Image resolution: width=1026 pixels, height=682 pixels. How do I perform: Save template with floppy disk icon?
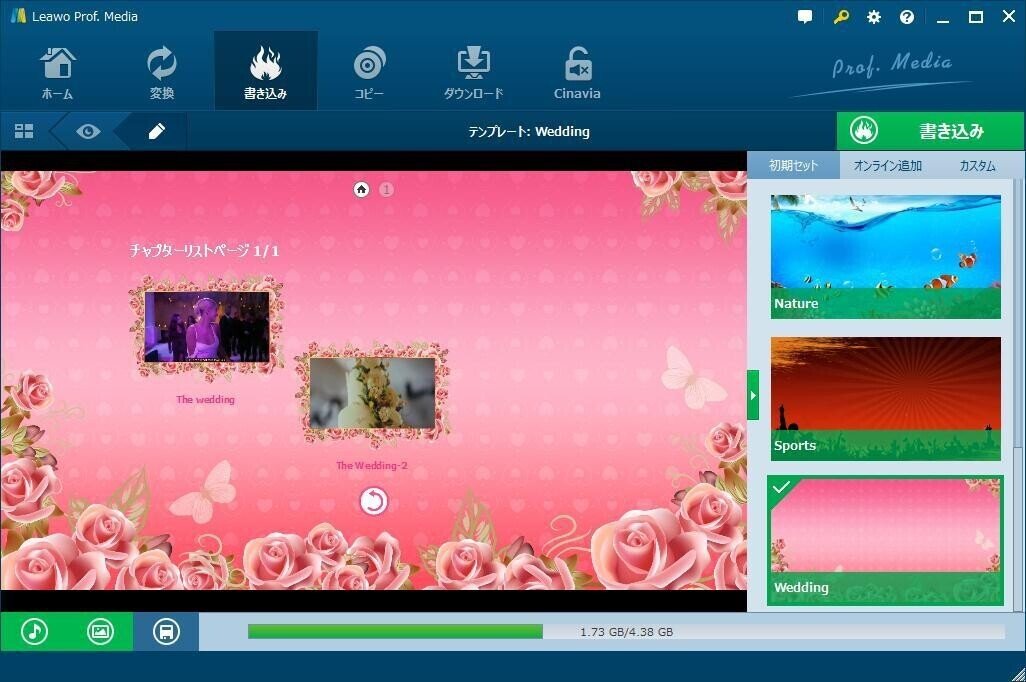166,632
